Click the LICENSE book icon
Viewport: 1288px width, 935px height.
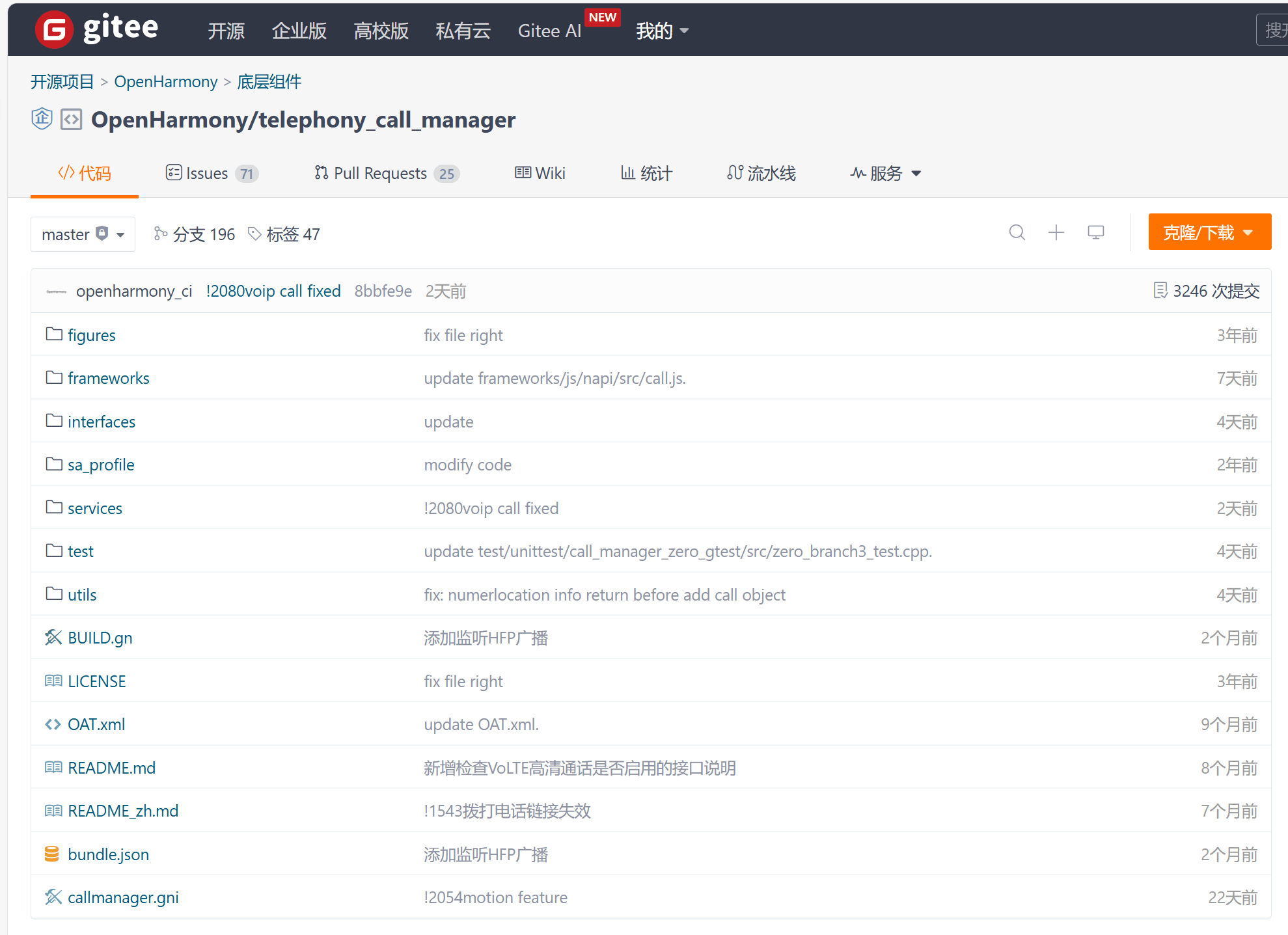53,681
